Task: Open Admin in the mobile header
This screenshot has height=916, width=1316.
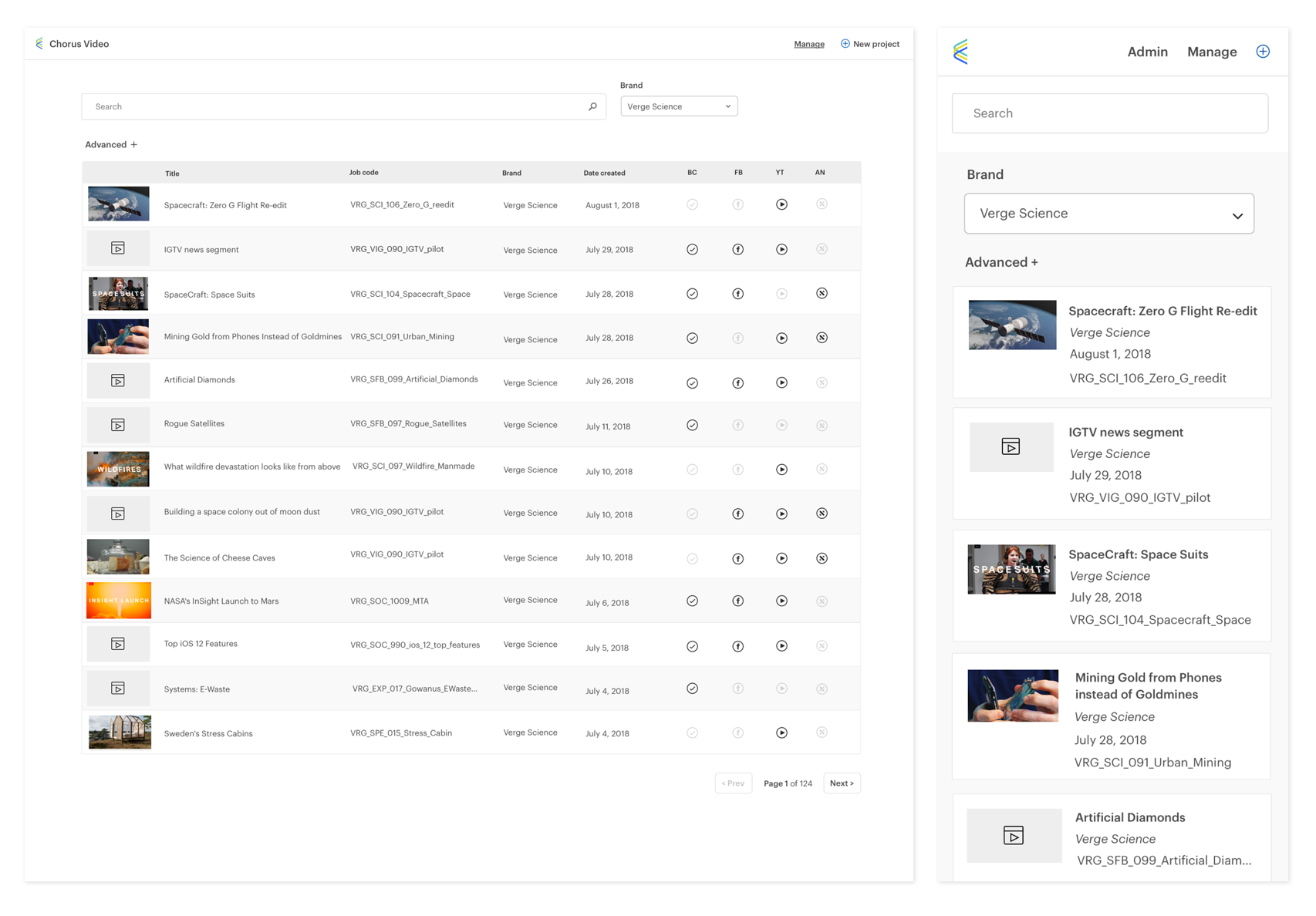Action: 1147,52
